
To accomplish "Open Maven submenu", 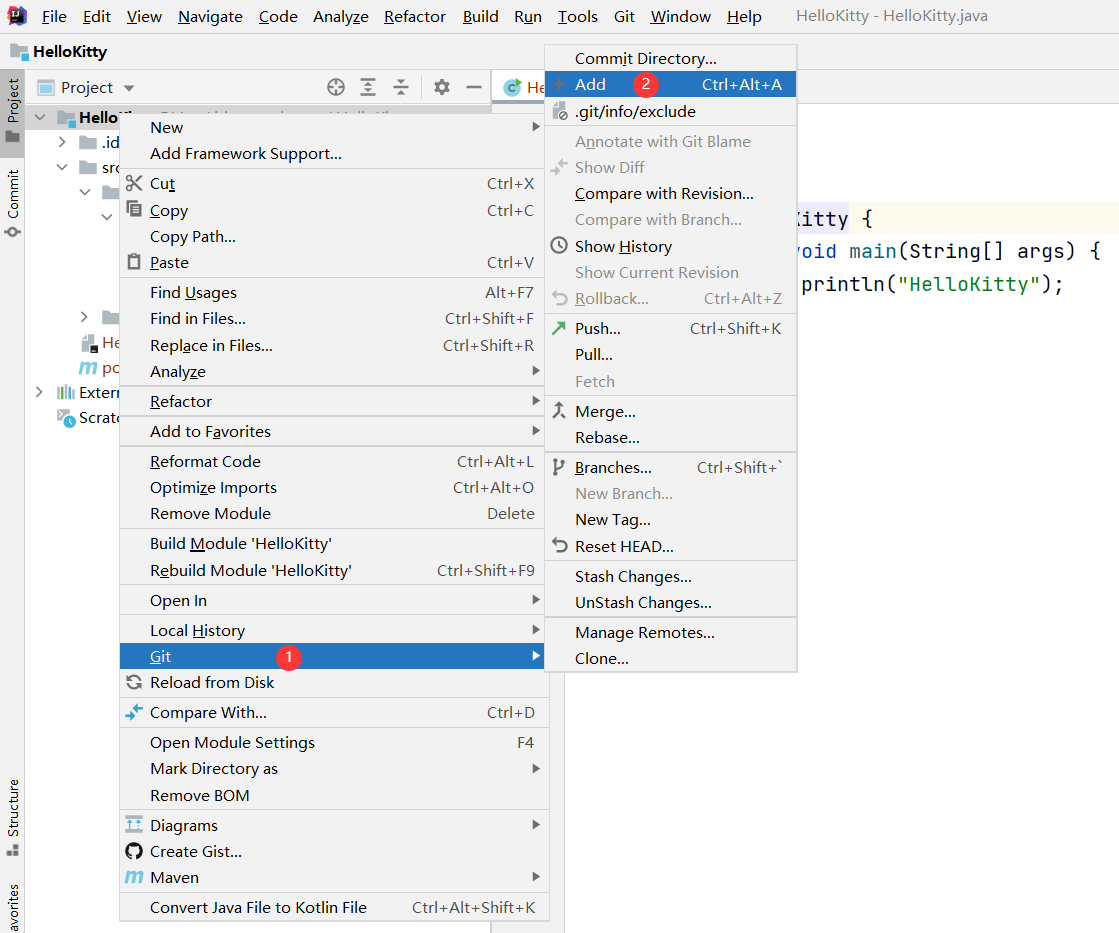I will (x=334, y=877).
